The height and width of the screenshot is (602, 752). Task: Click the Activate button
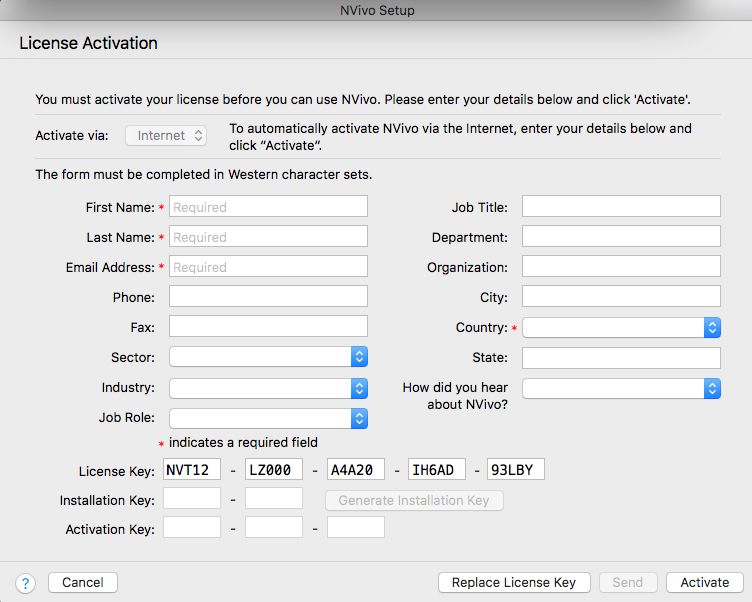click(704, 583)
